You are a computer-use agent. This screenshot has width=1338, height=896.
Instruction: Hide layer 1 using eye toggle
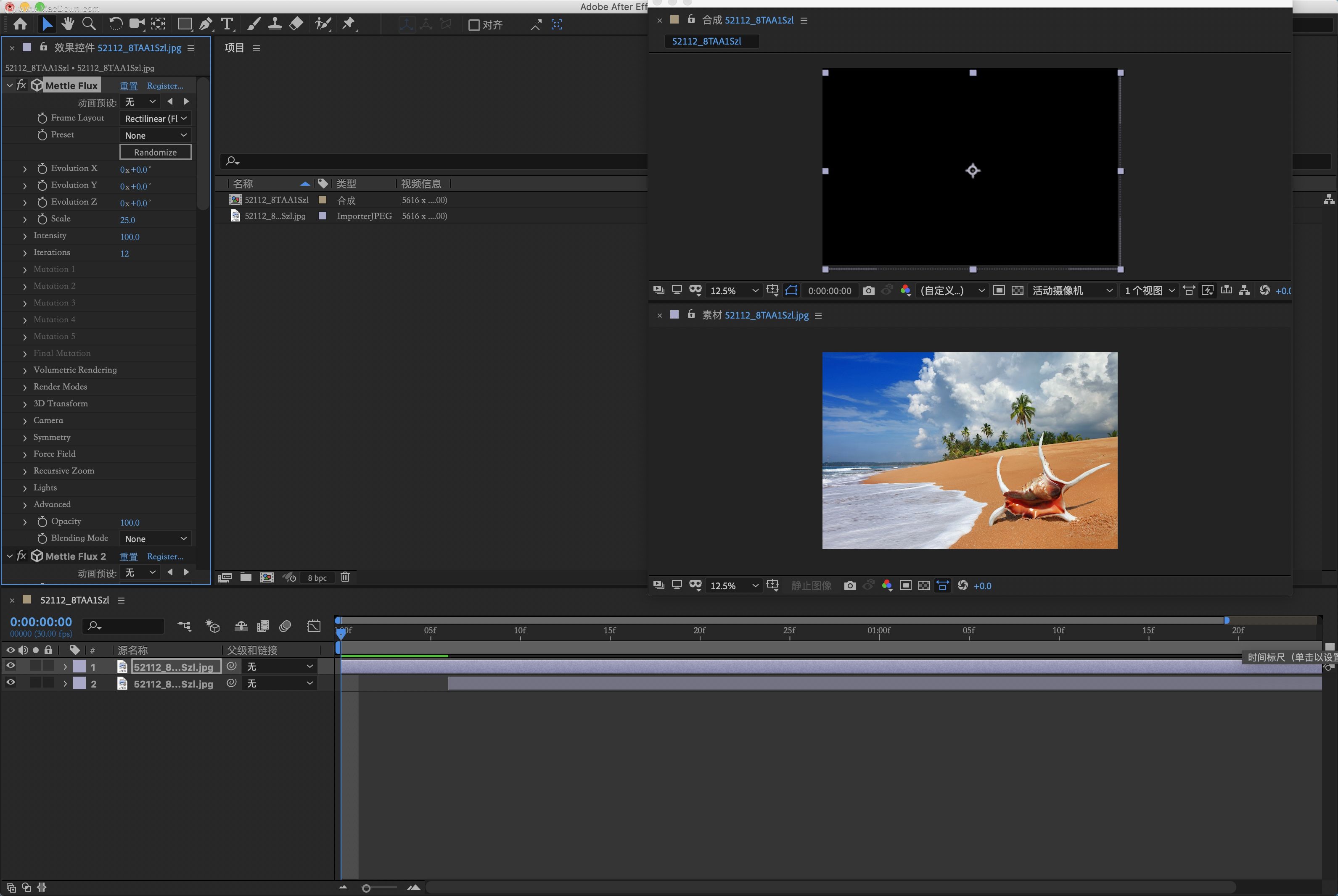pyautogui.click(x=10, y=666)
